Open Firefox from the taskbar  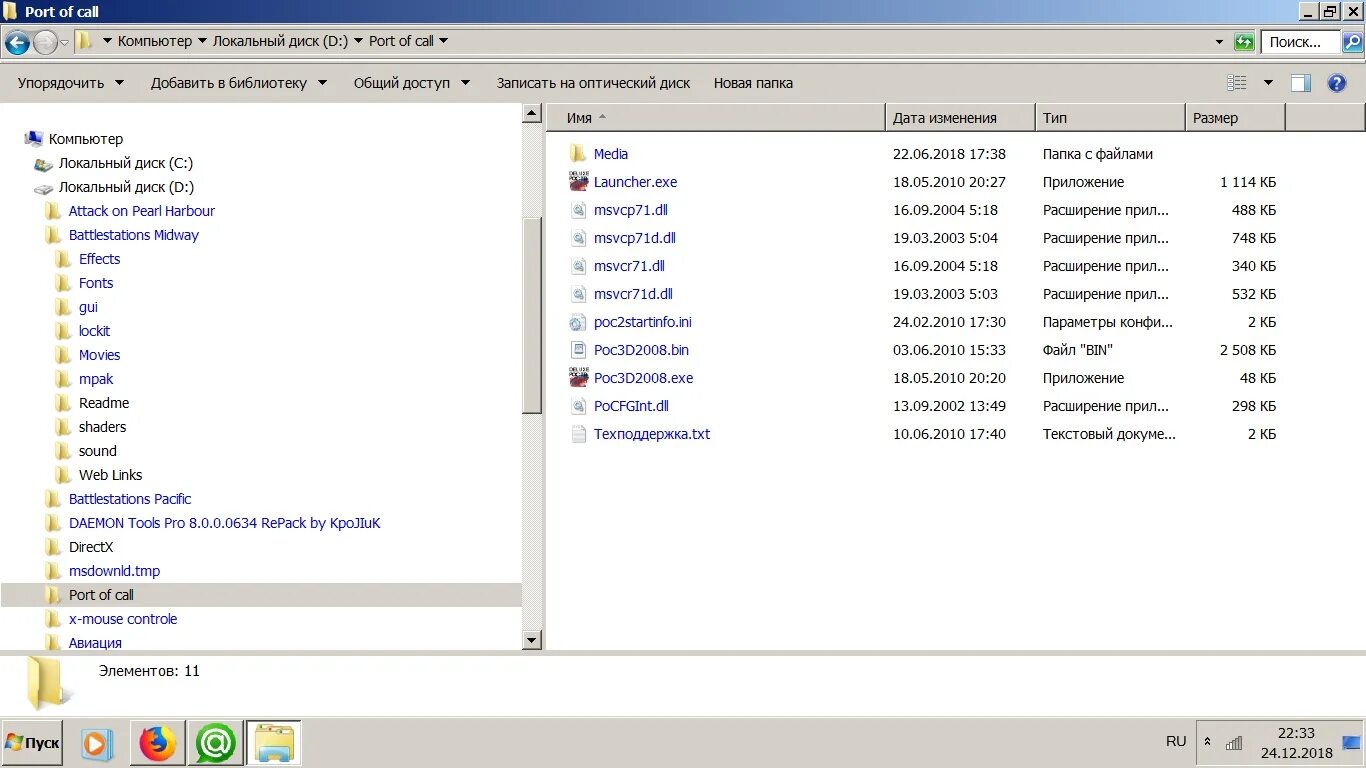click(157, 743)
